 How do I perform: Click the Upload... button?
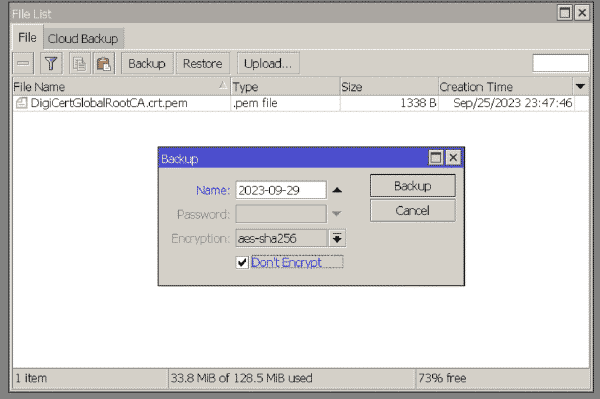(268, 64)
